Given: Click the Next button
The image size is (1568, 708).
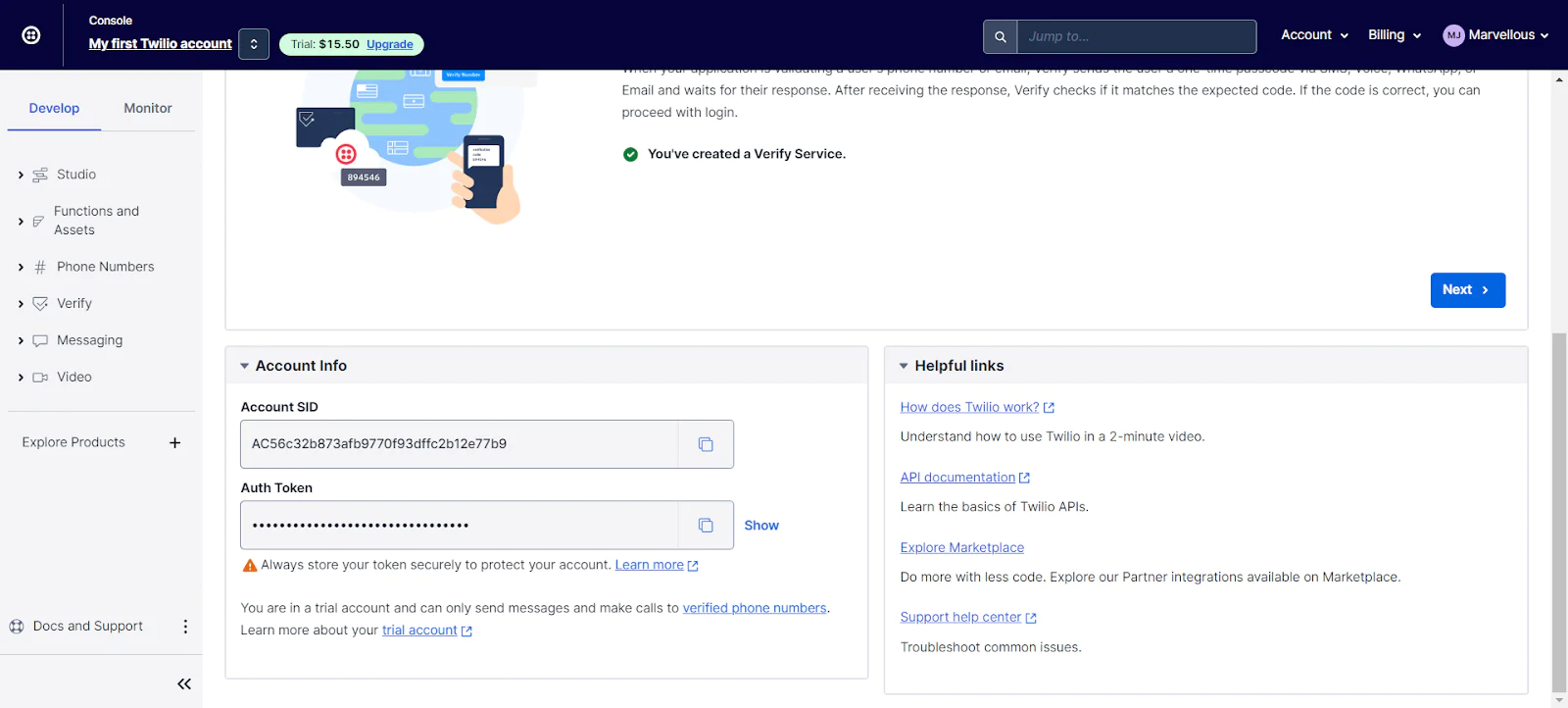Looking at the screenshot, I should pos(1467,290).
